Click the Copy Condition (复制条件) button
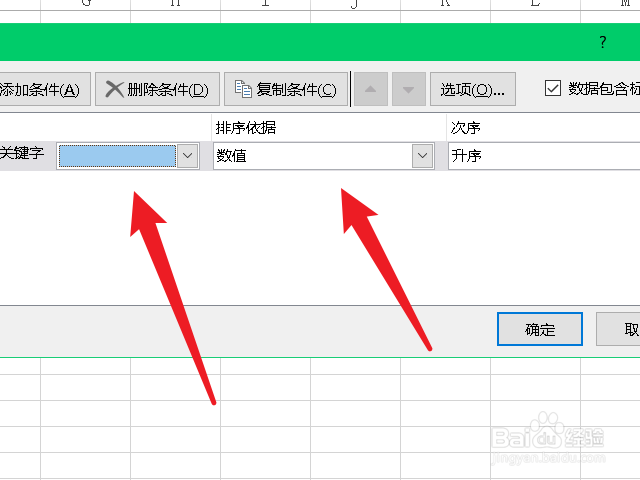The image size is (640, 480). [286, 89]
